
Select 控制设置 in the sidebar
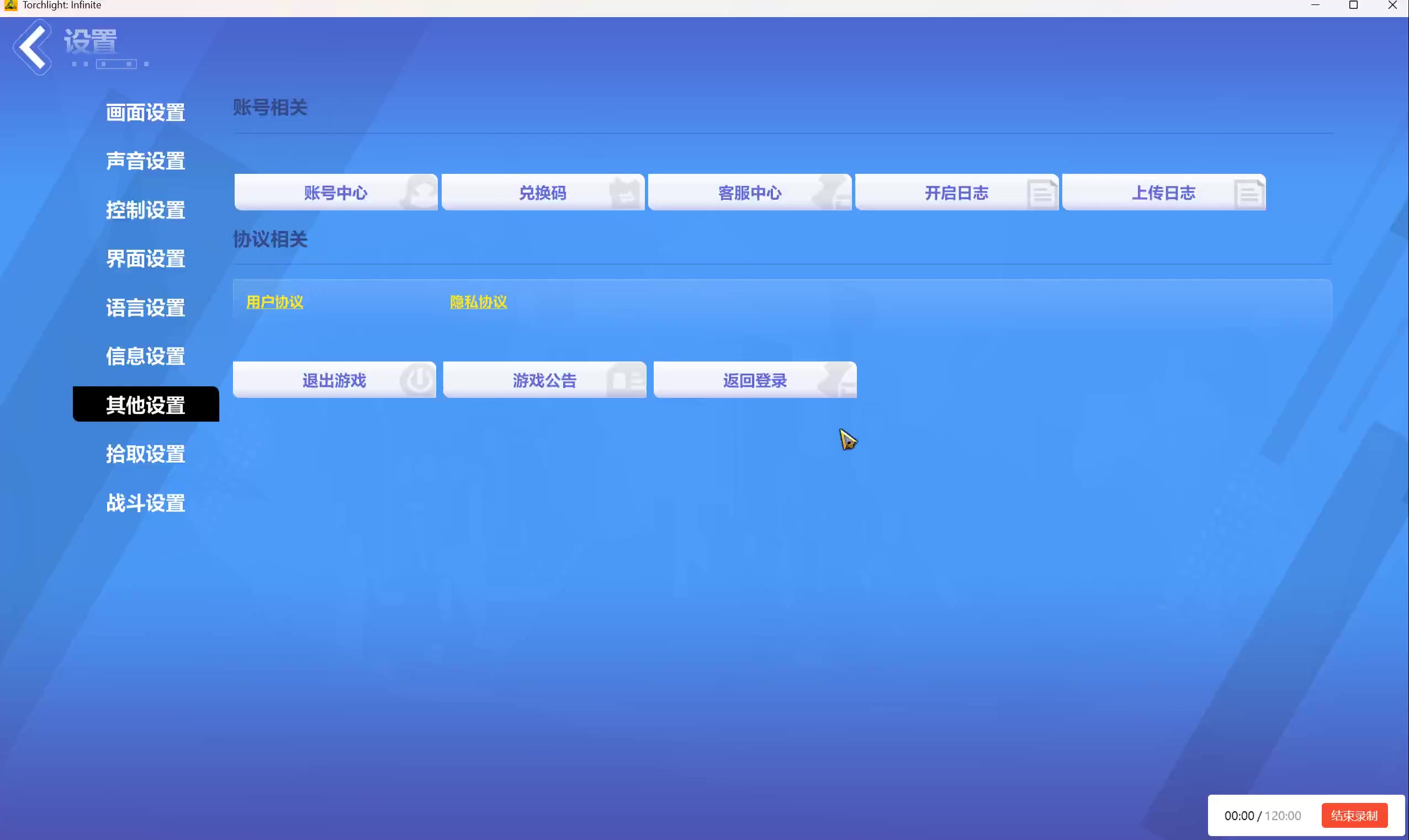(x=146, y=210)
